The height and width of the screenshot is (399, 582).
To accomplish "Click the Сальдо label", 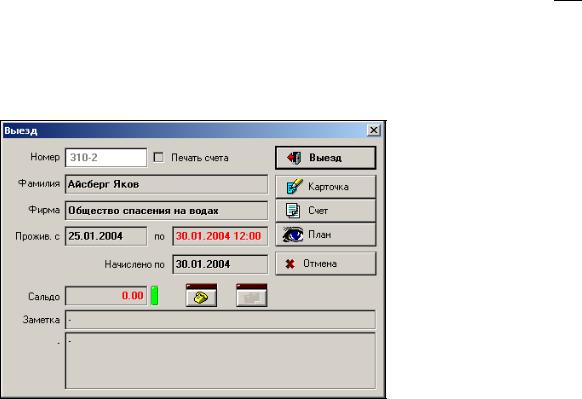I will (x=44, y=297).
